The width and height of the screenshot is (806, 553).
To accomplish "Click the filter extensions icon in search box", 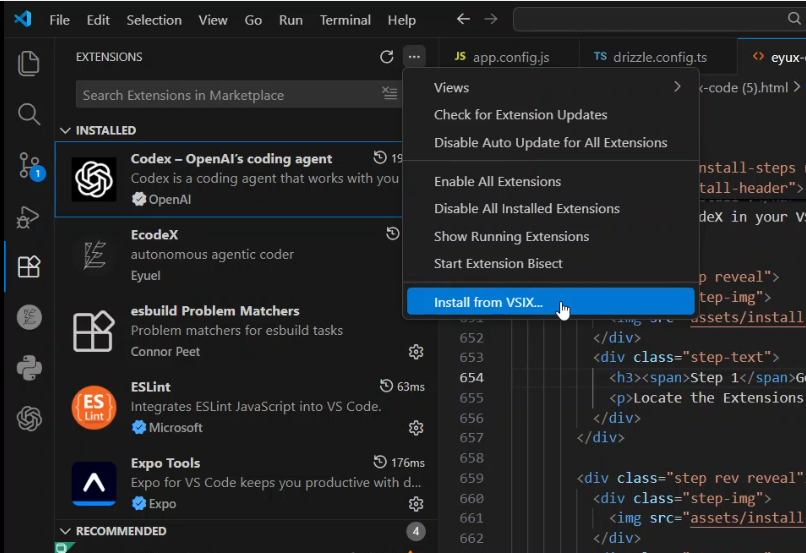I will click(x=389, y=94).
